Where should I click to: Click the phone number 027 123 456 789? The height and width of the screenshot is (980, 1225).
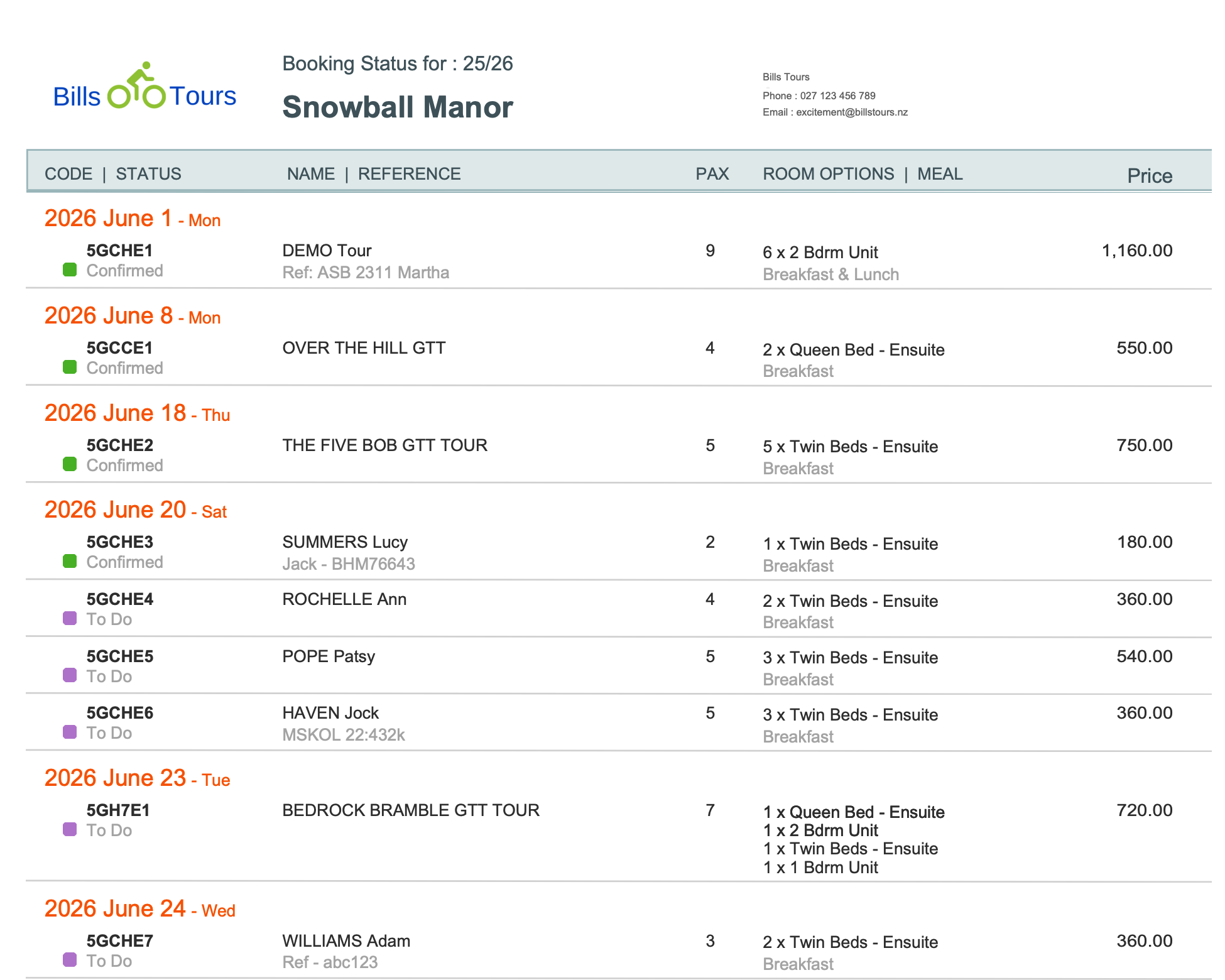(x=837, y=96)
